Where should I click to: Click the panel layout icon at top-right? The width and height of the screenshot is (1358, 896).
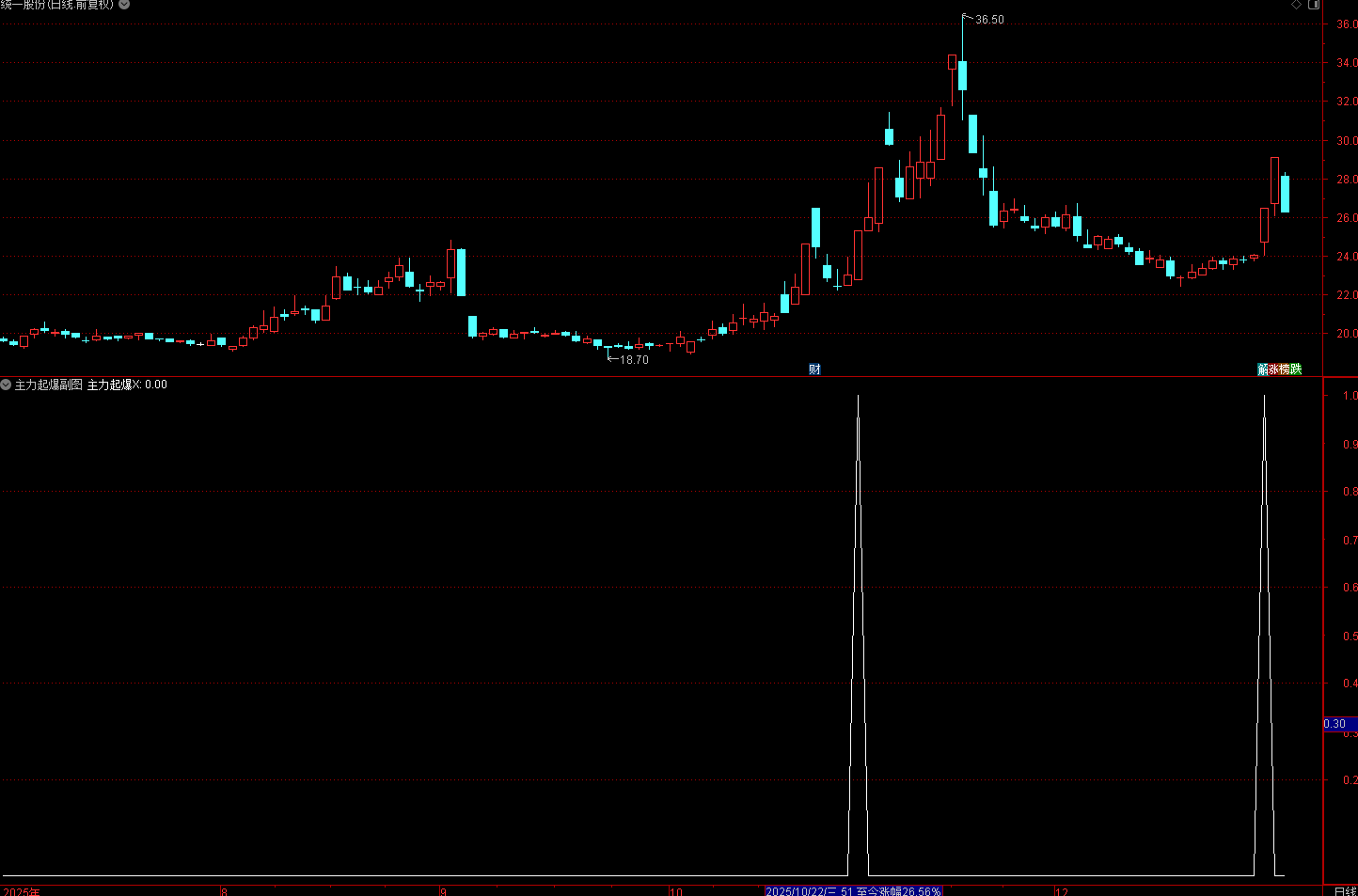[x=1314, y=5]
